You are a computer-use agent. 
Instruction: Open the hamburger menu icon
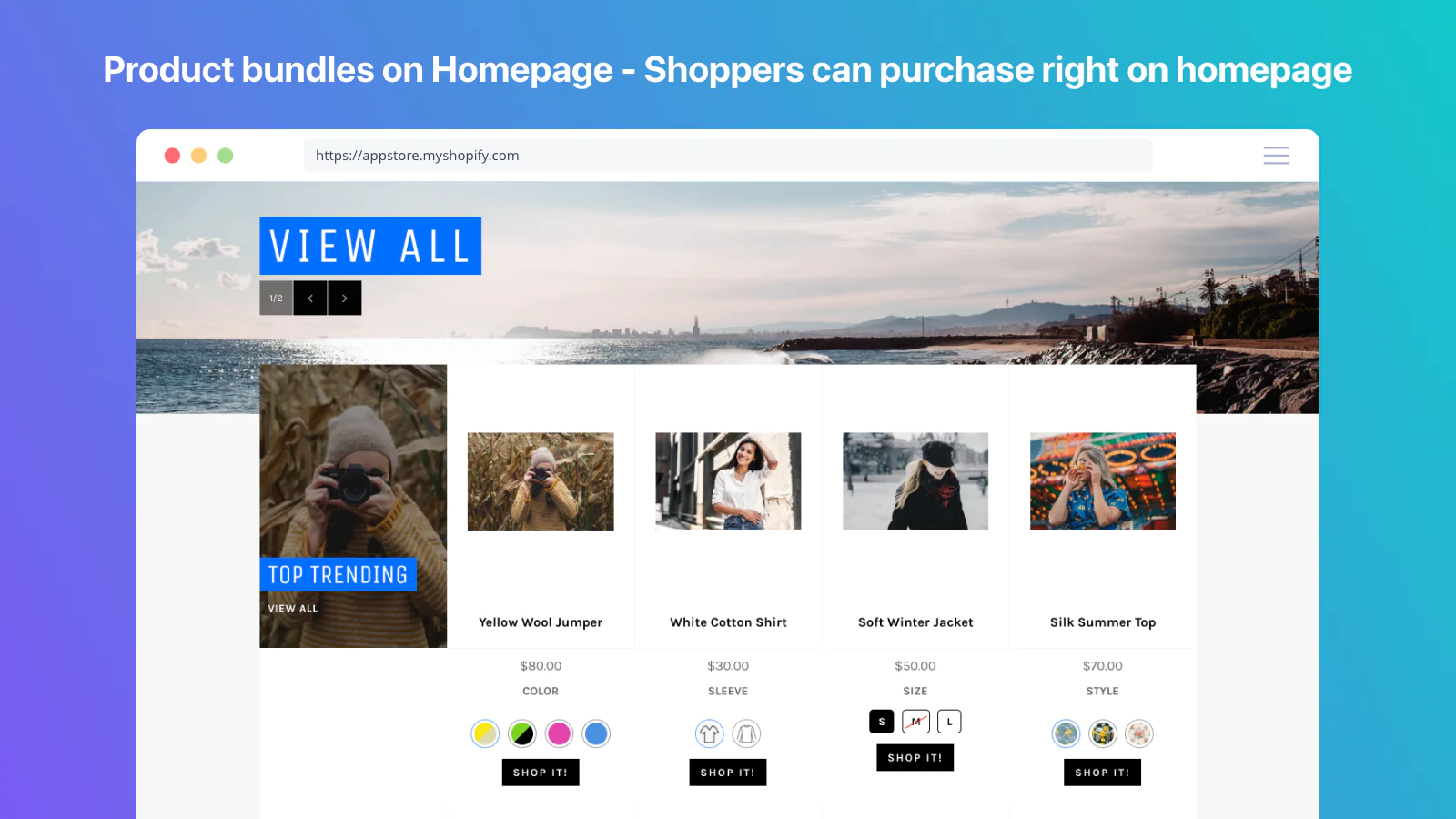1276,156
